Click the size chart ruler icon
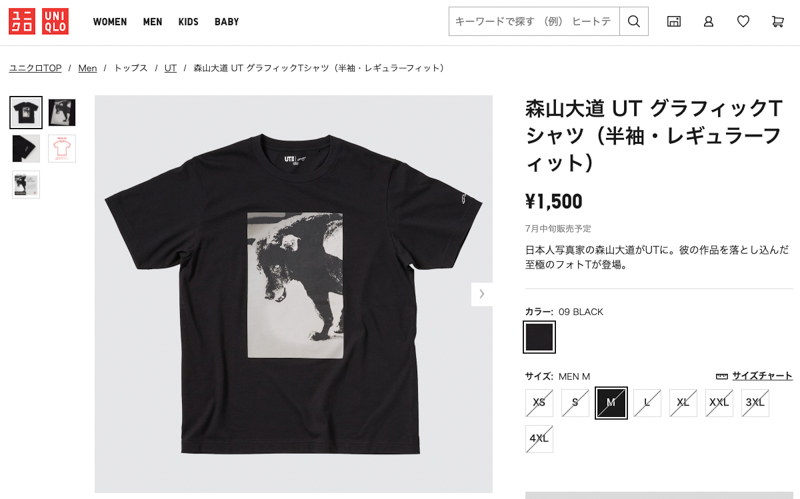 point(721,377)
